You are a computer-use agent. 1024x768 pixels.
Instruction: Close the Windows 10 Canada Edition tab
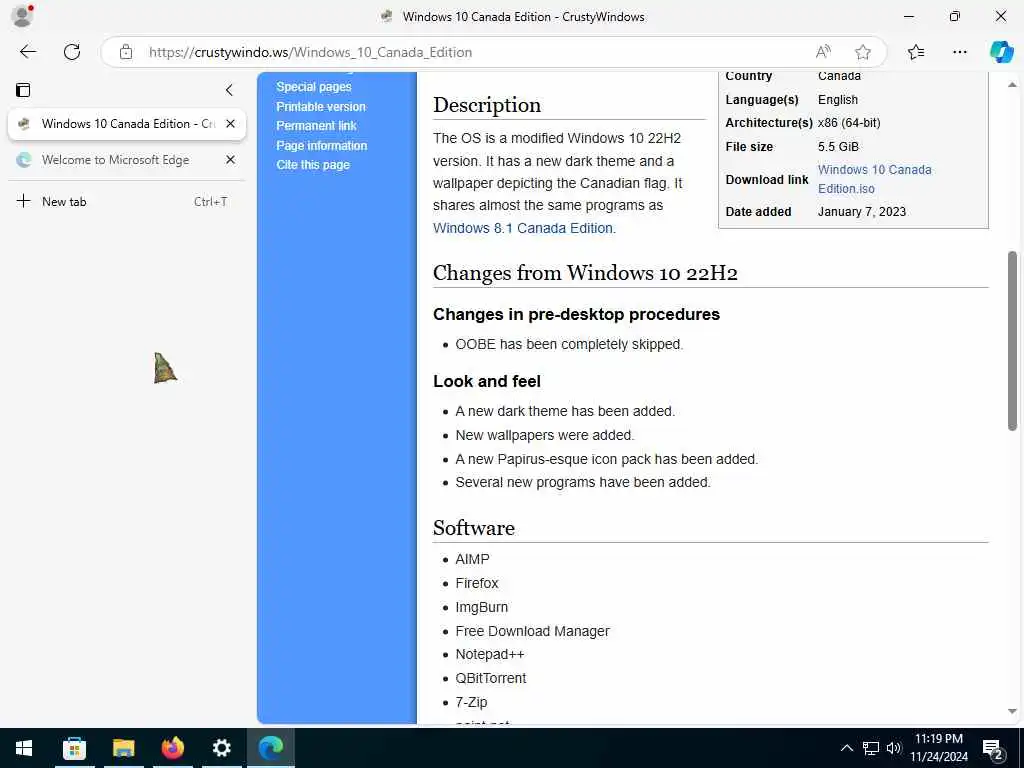231,123
